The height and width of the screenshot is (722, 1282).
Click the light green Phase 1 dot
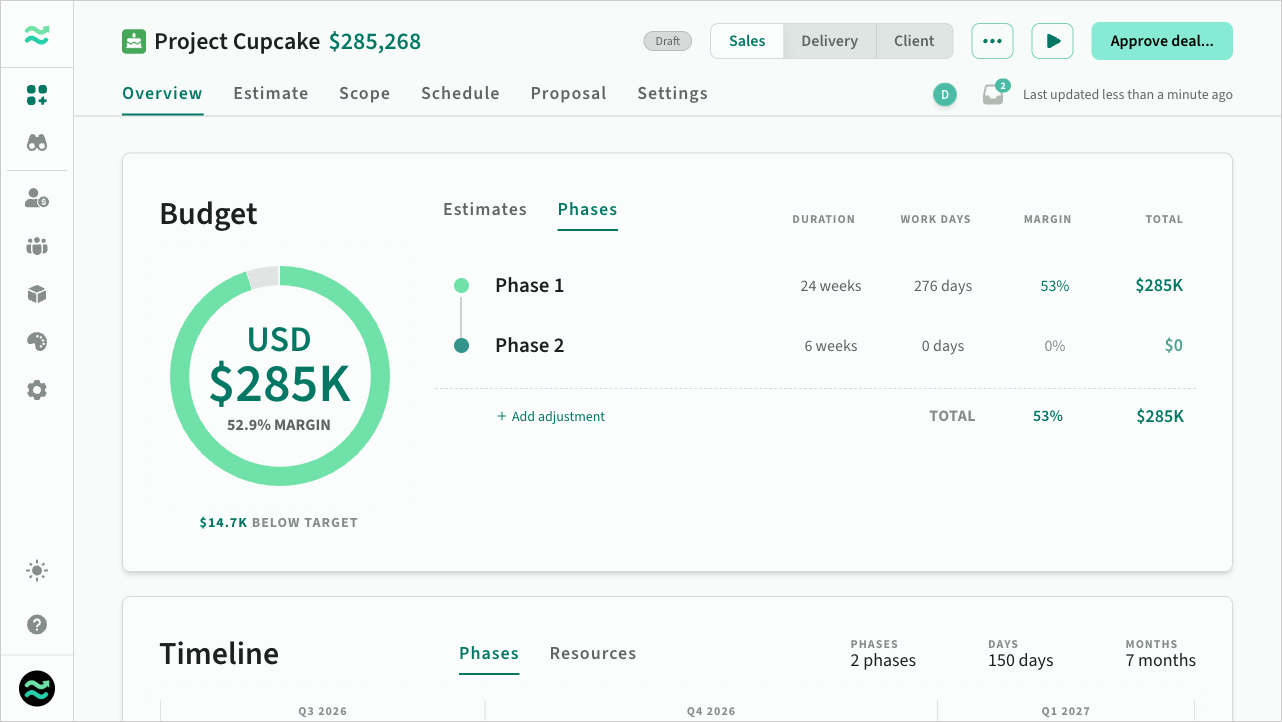click(462, 286)
